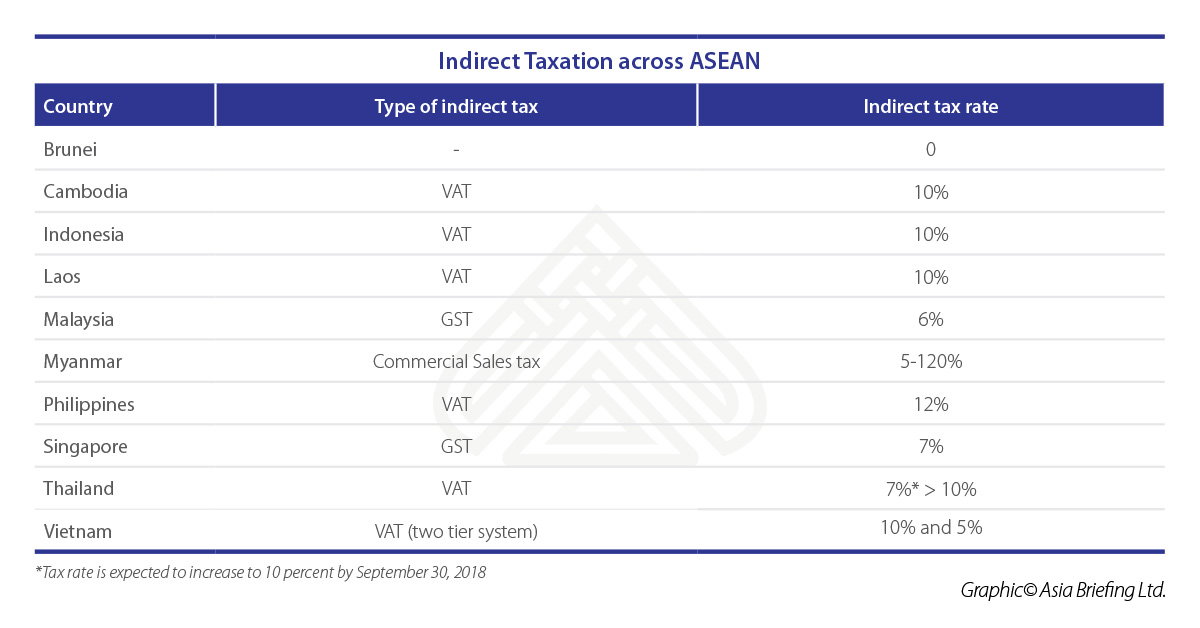Select Thailand's 7%* > 10% rate
This screenshot has height=628, width=1200.
[930, 490]
